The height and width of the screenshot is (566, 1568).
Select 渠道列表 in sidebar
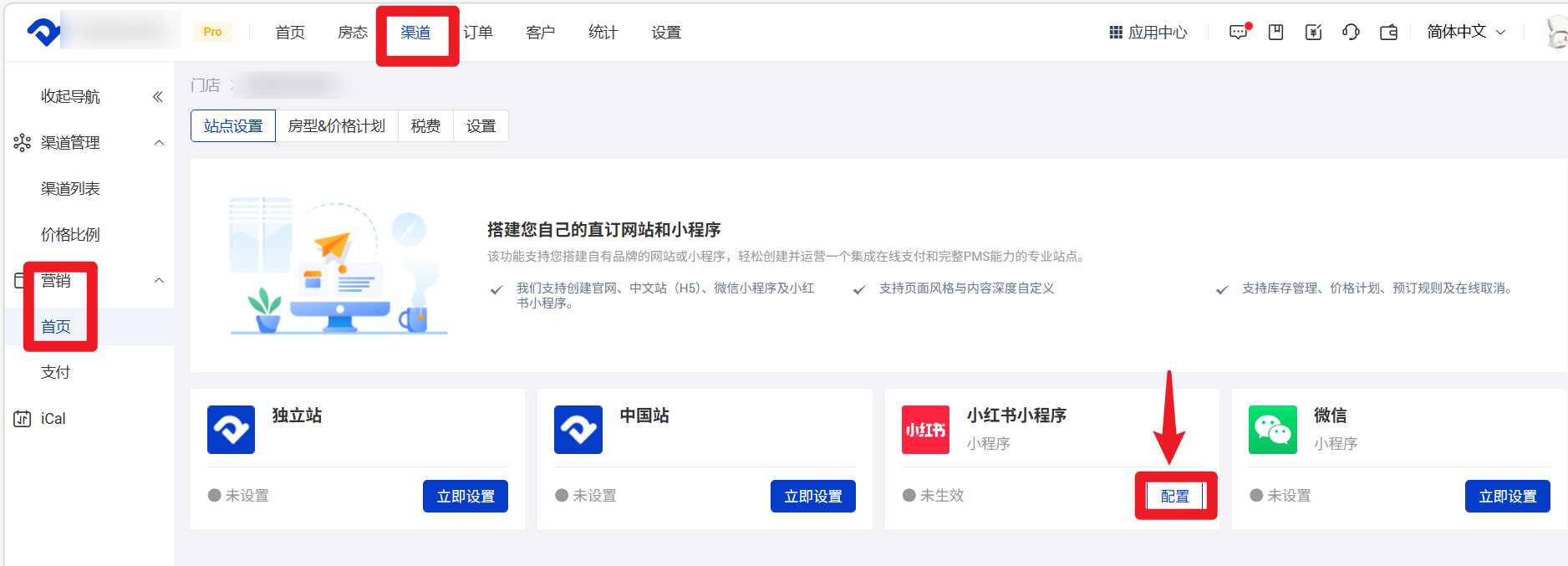tap(70, 189)
